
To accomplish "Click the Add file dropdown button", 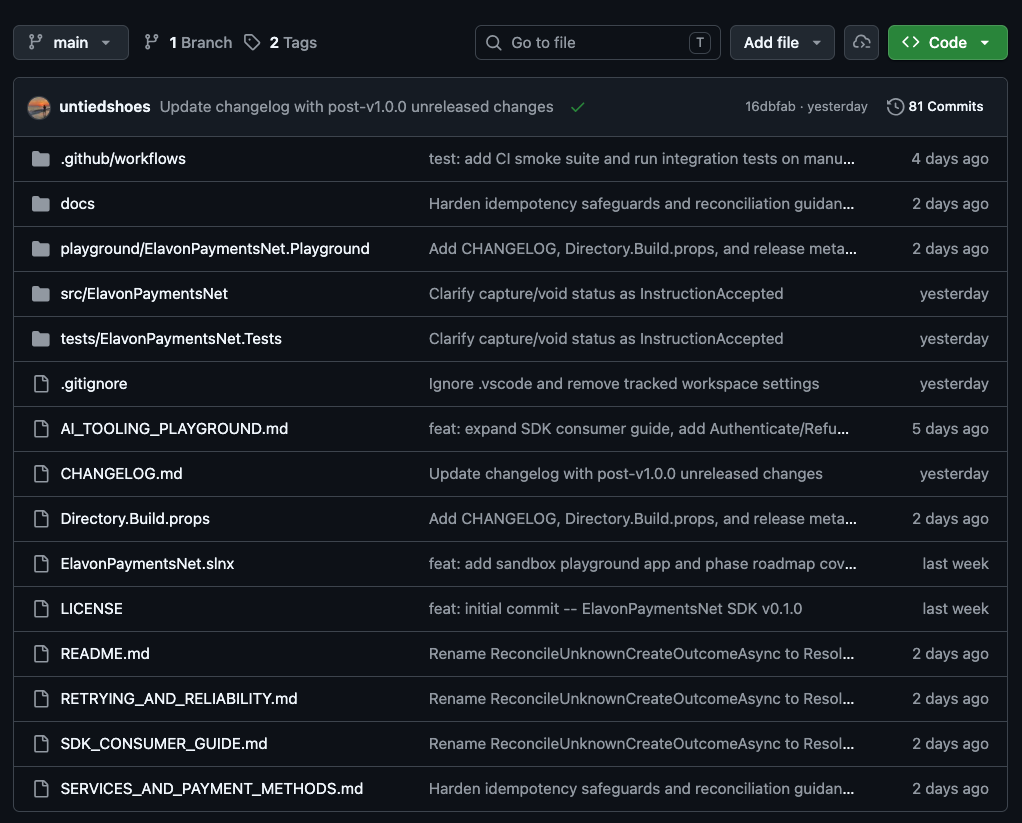I will pos(781,42).
